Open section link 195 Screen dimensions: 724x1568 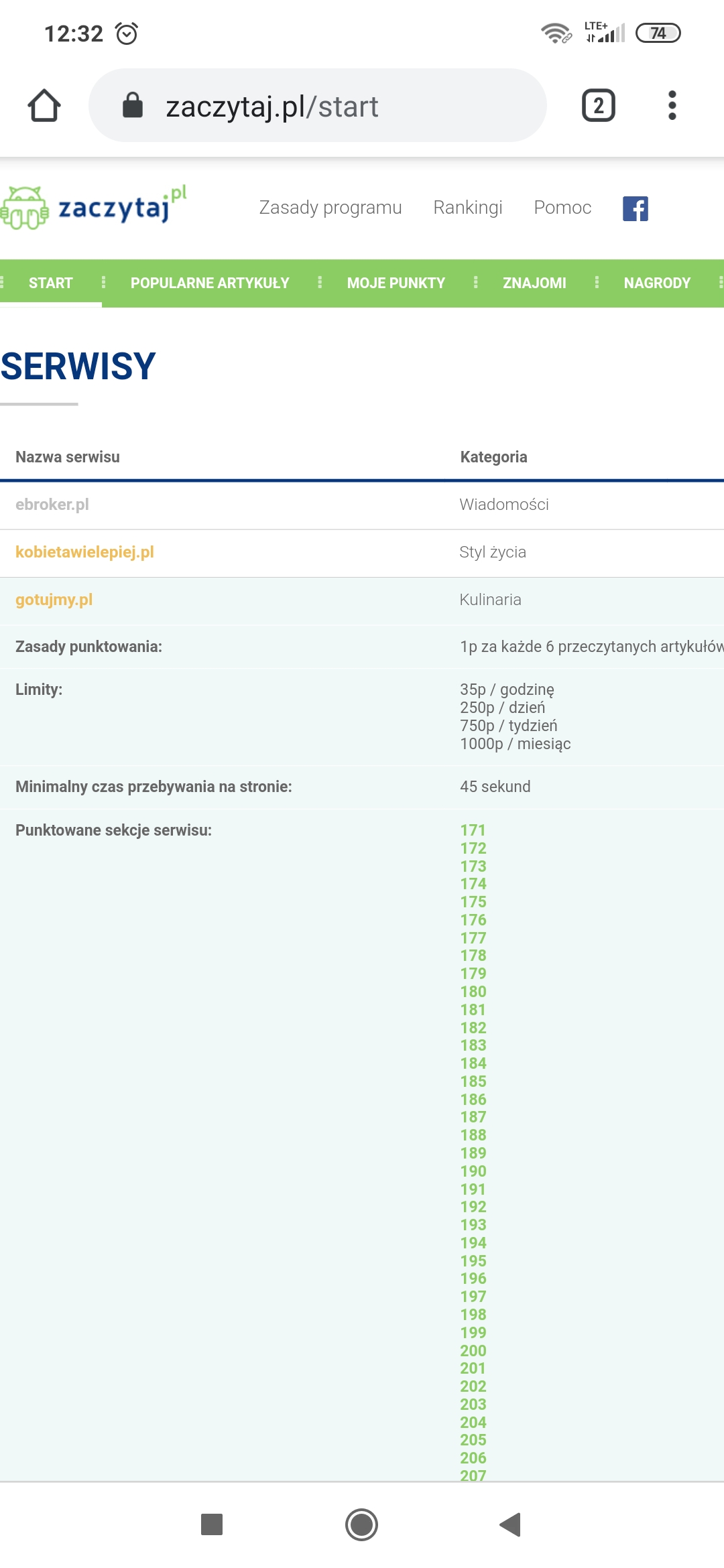(473, 1261)
